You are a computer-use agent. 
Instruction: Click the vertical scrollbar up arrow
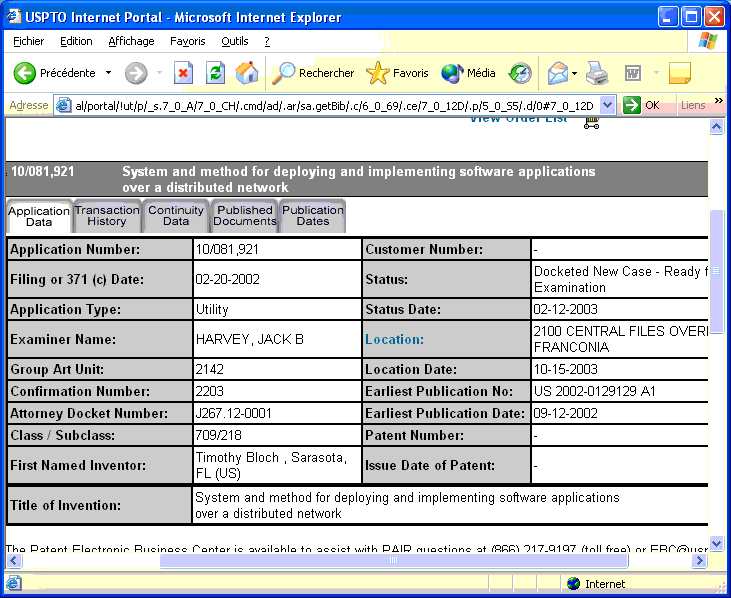717,126
